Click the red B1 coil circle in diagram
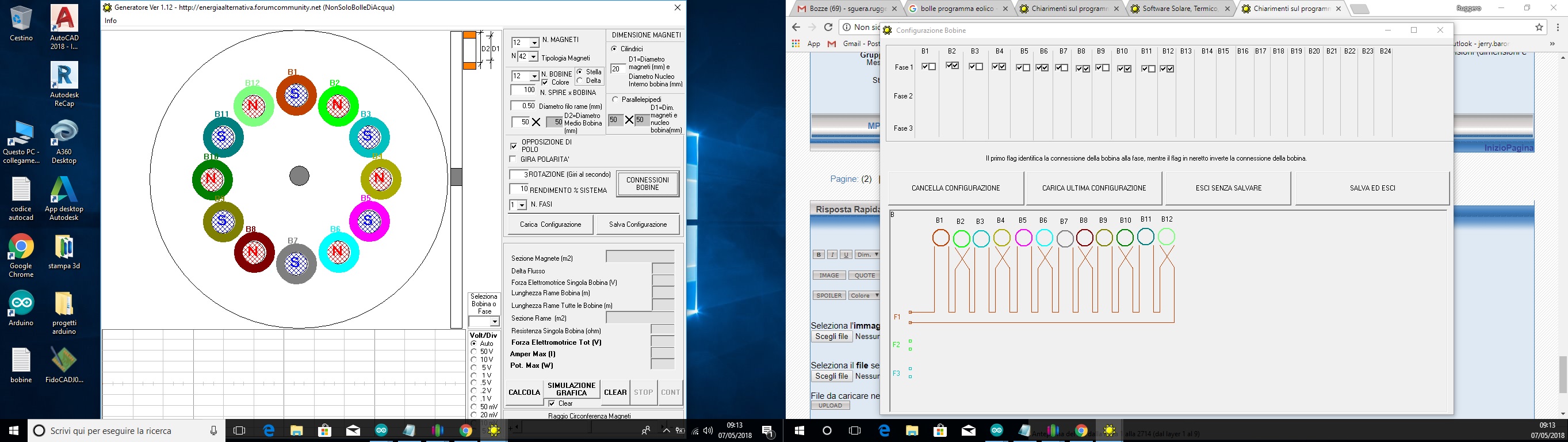This screenshot has width=1568, height=442. (x=940, y=238)
